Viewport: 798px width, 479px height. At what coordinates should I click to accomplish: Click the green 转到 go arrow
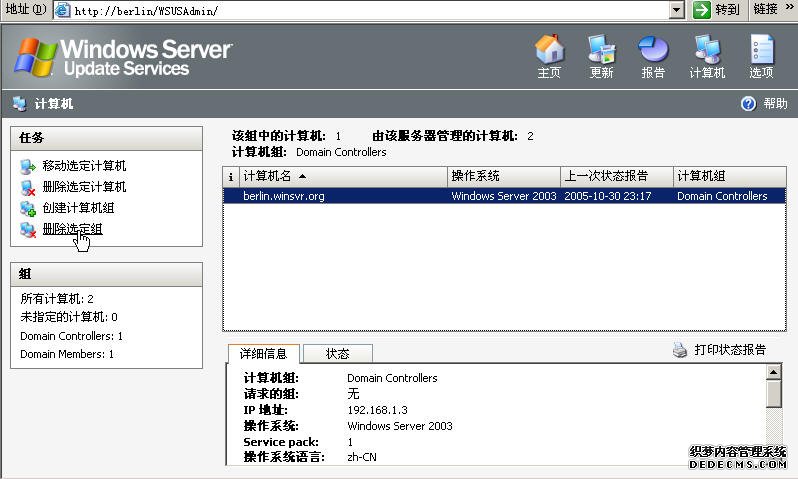(702, 10)
